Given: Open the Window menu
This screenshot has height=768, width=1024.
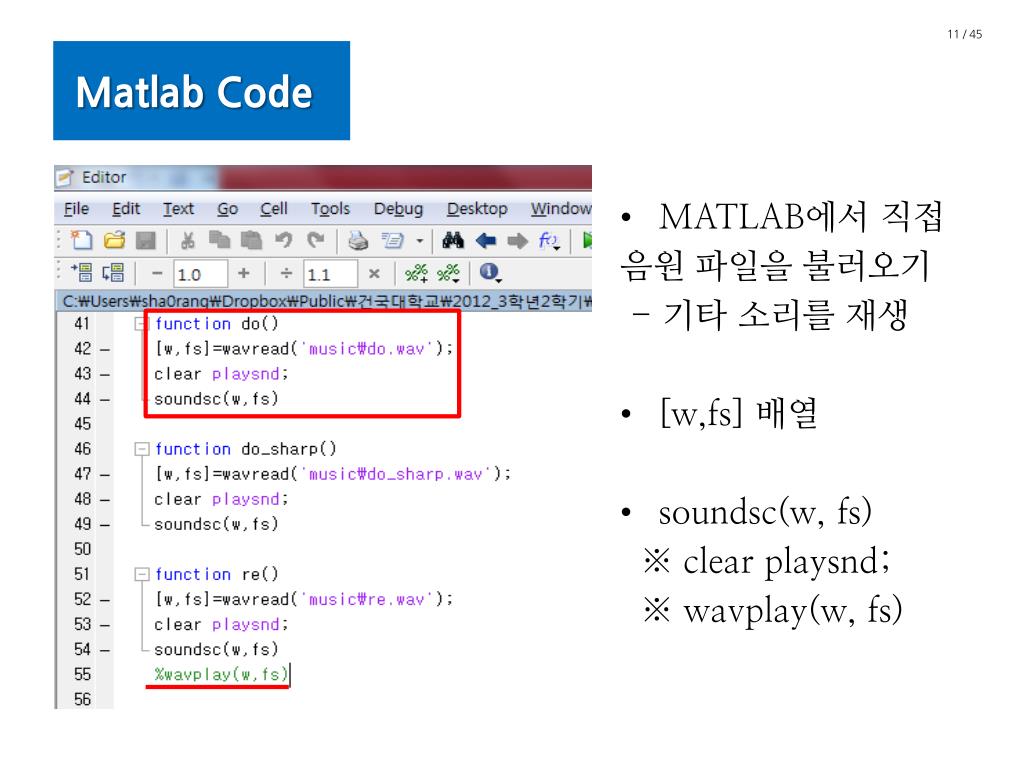Looking at the screenshot, I should pos(561,208).
